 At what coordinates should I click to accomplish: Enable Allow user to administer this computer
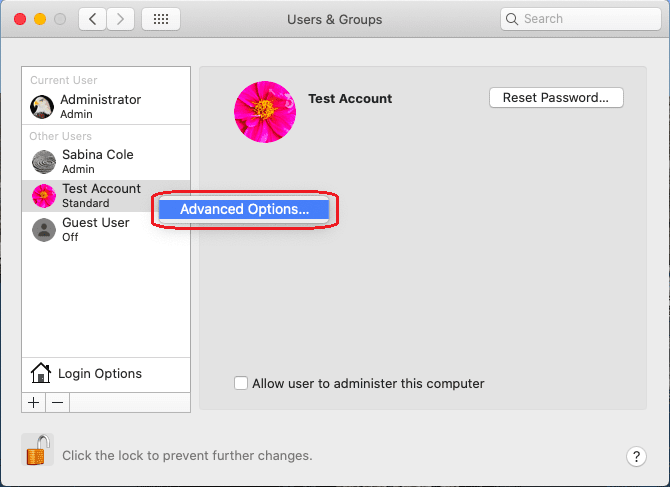click(241, 383)
